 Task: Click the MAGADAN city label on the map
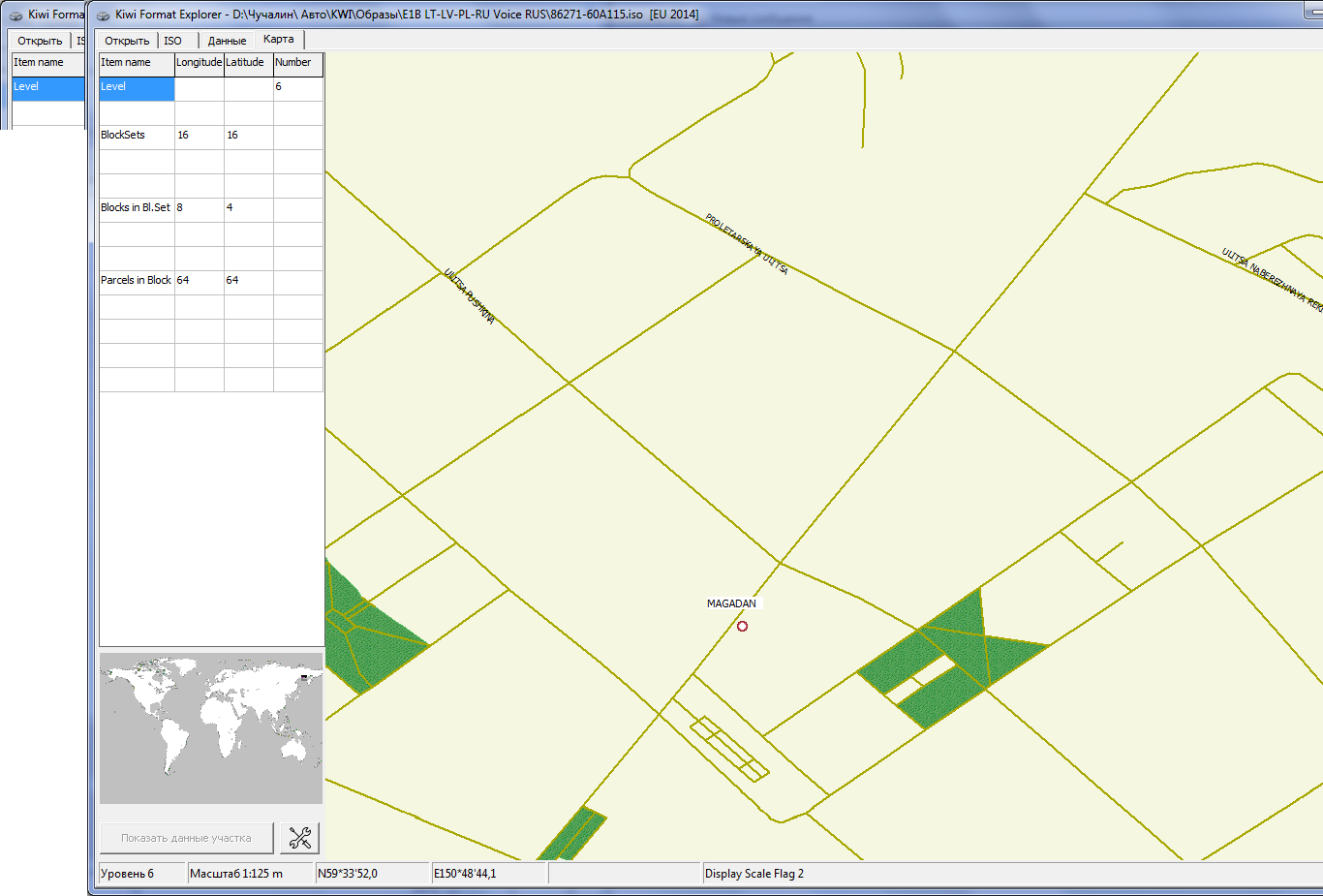click(731, 603)
